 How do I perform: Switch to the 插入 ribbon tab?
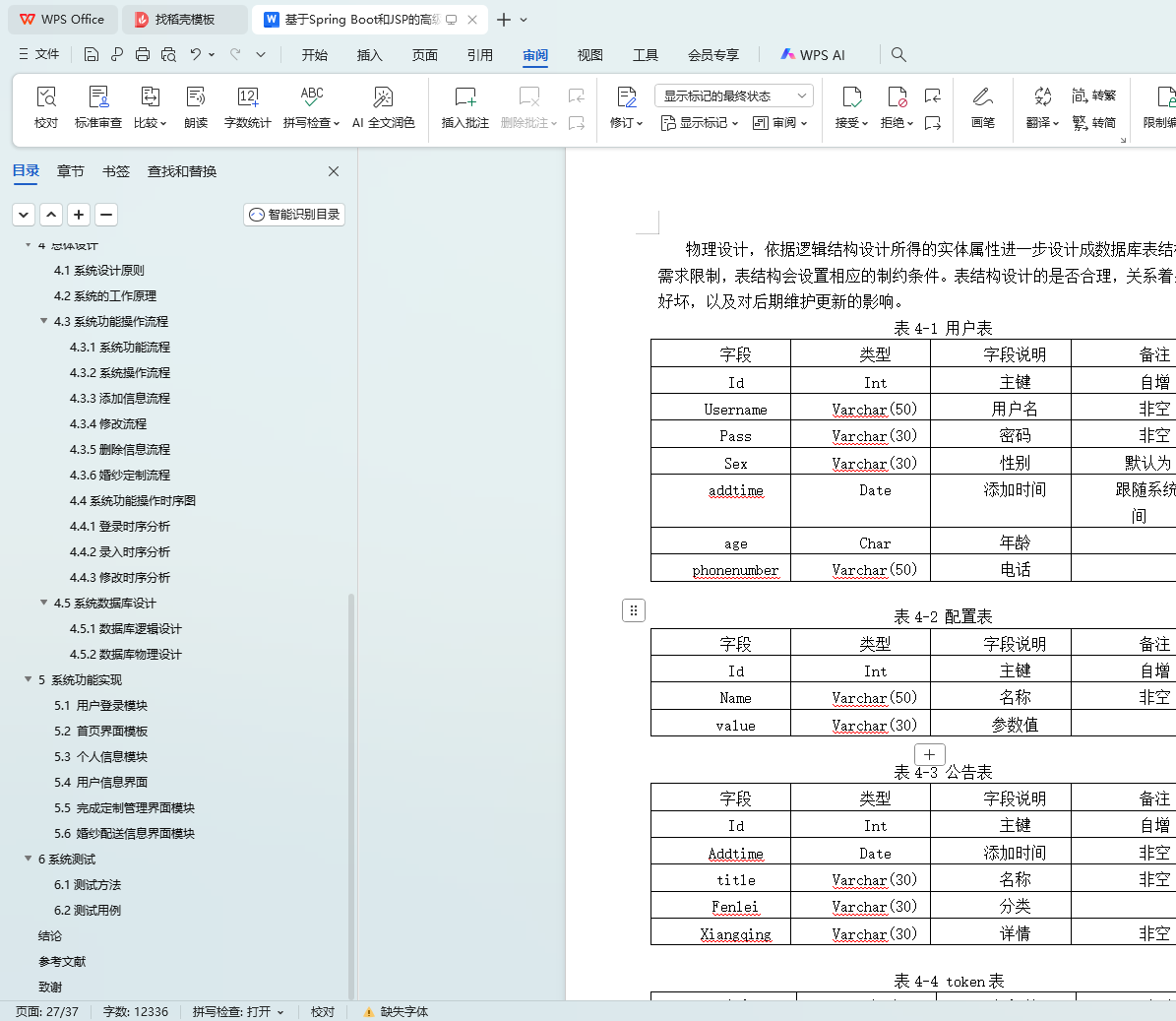(x=369, y=55)
